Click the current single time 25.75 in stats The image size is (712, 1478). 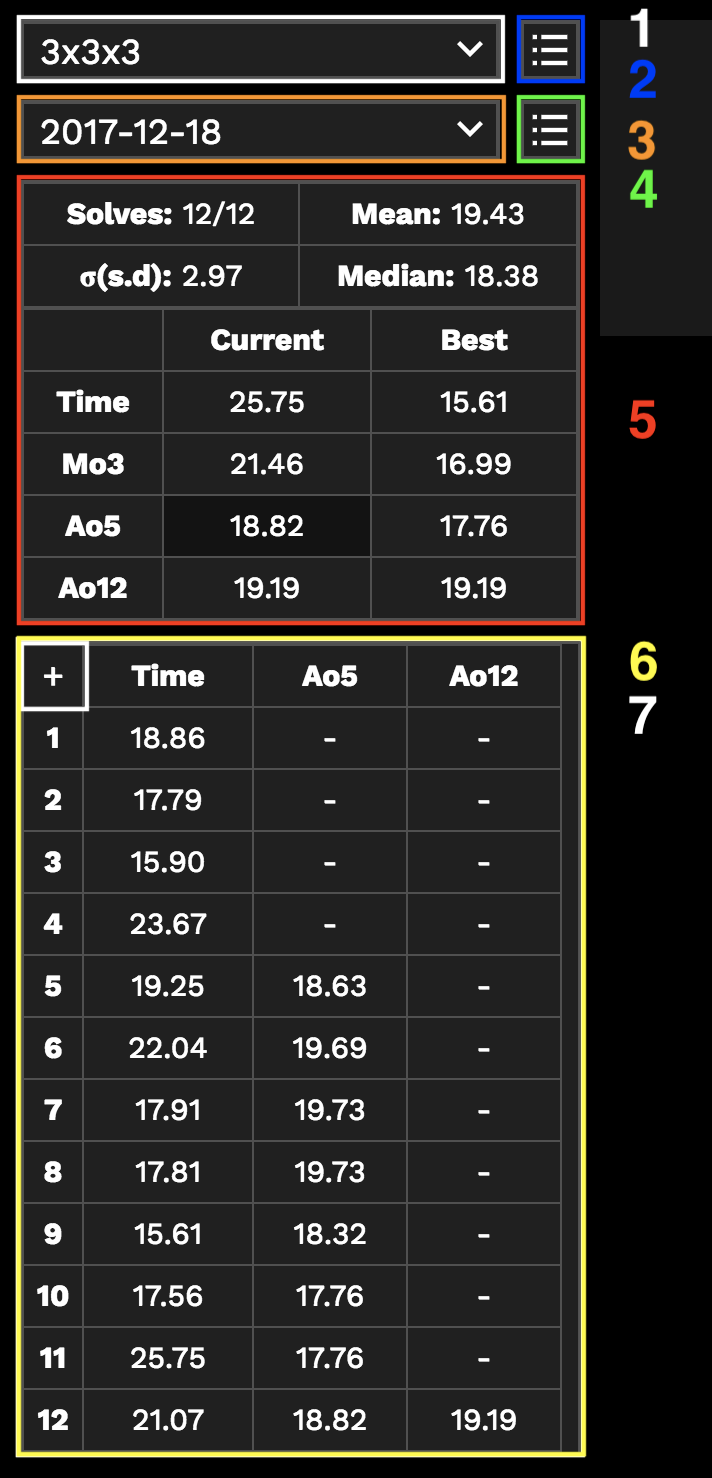coord(267,402)
